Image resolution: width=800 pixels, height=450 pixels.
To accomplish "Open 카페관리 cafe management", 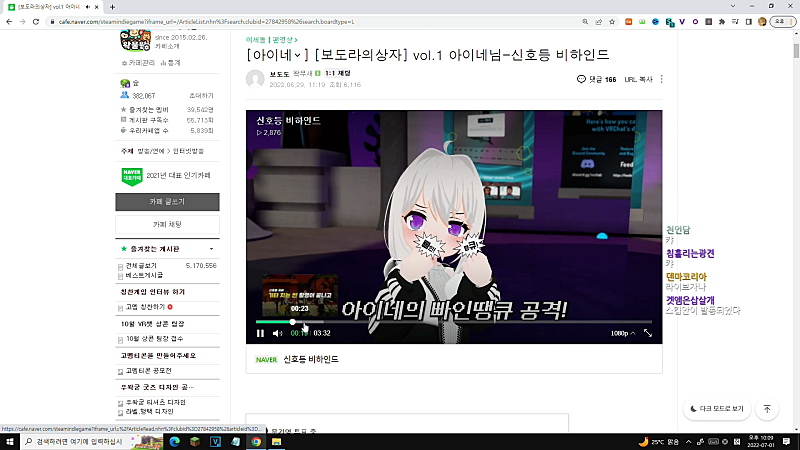I will [138, 63].
